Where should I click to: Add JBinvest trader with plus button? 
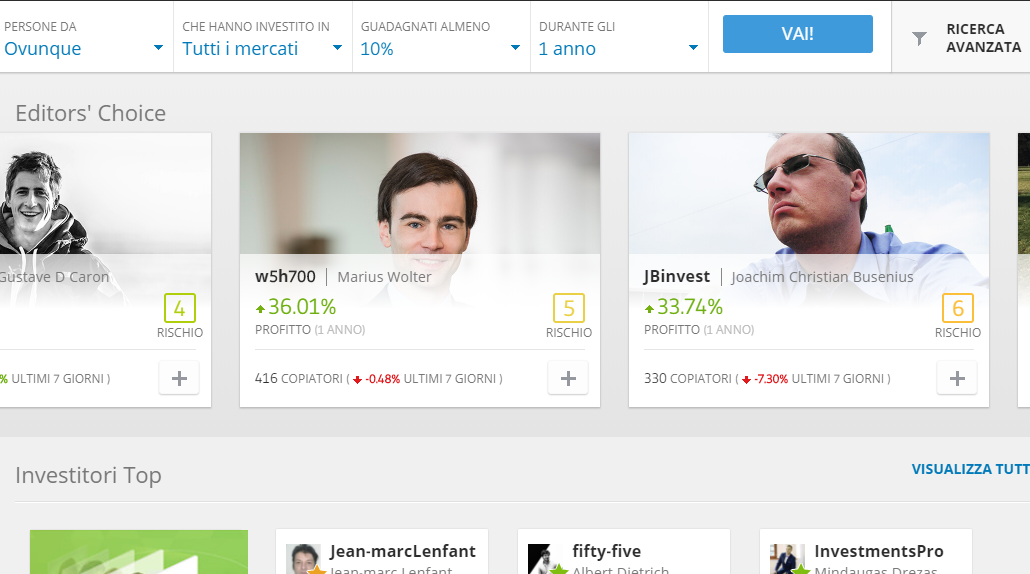tap(957, 378)
